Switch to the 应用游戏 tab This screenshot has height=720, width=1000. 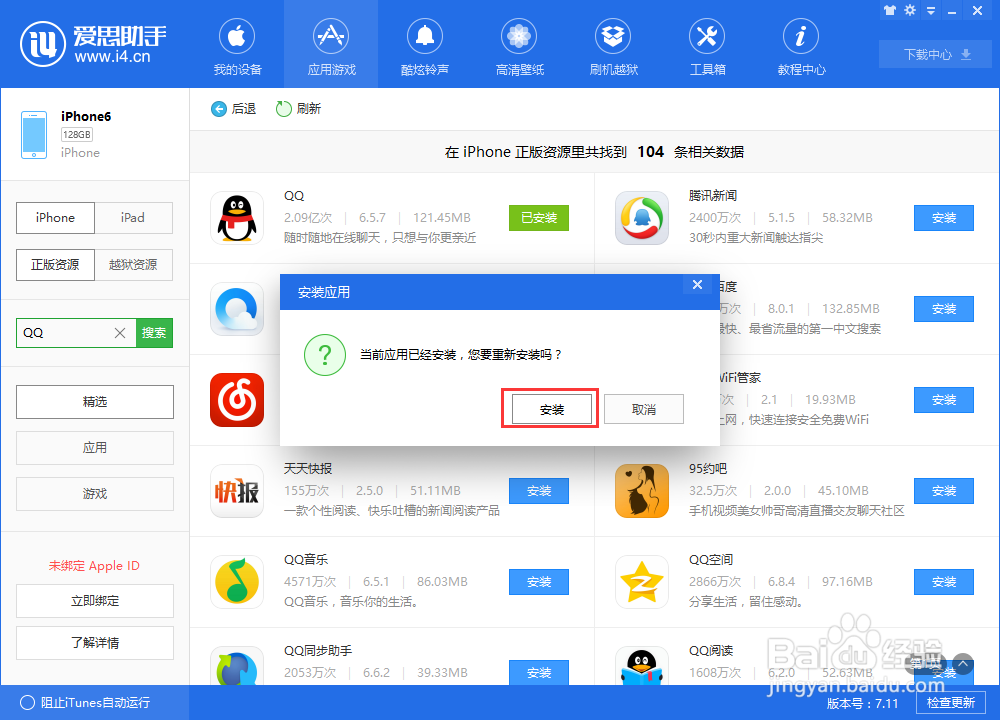(330, 45)
